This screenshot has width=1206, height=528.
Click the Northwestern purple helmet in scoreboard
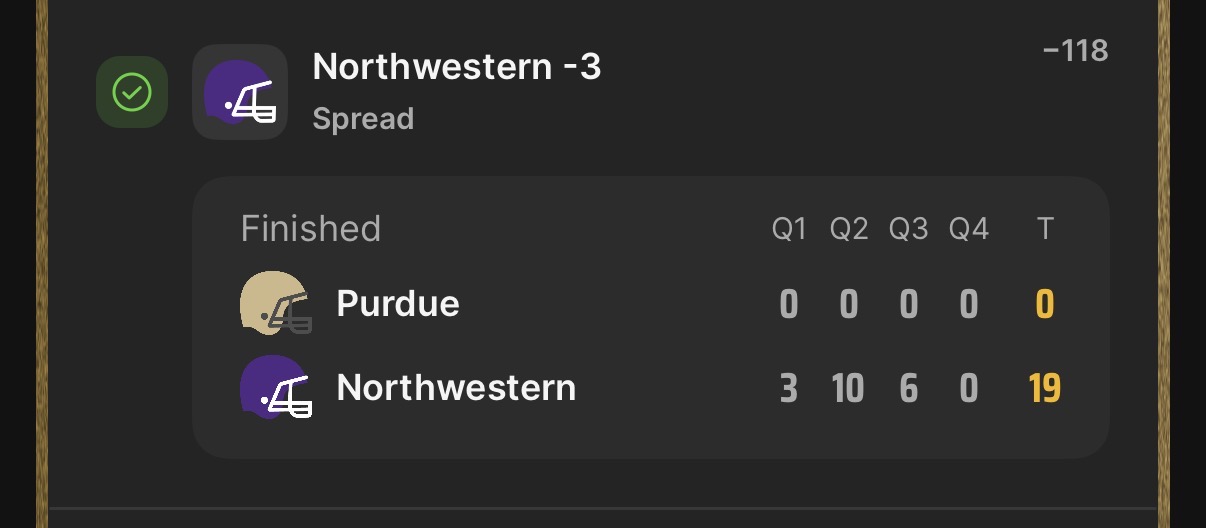coord(275,388)
